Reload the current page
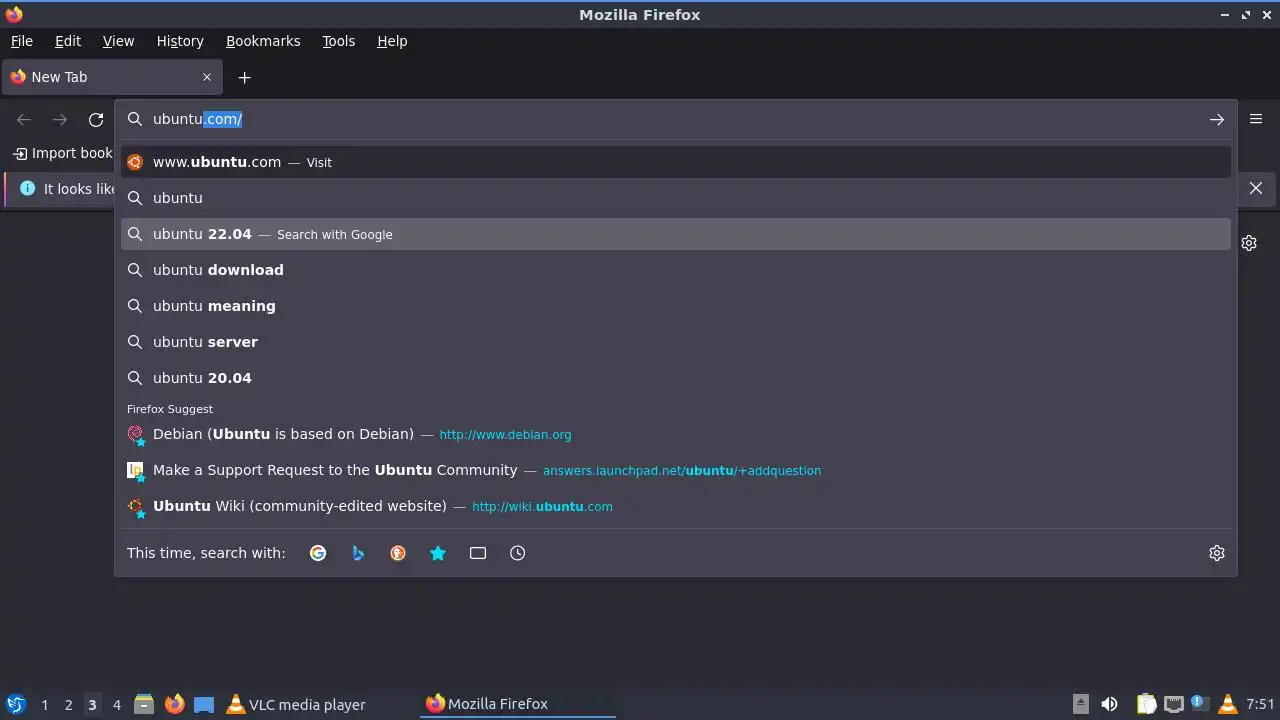 tap(96, 120)
